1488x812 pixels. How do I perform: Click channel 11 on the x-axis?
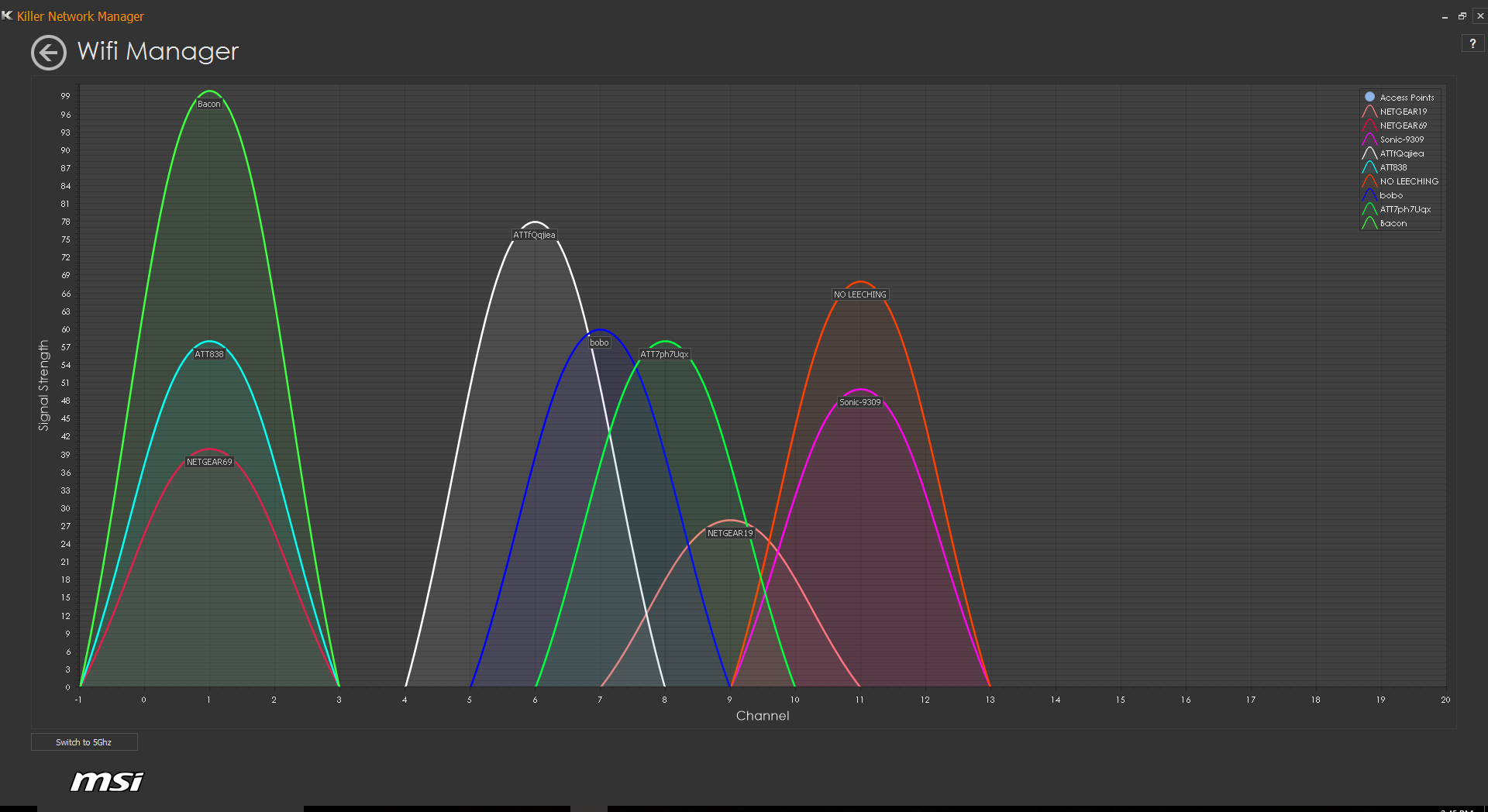click(859, 700)
